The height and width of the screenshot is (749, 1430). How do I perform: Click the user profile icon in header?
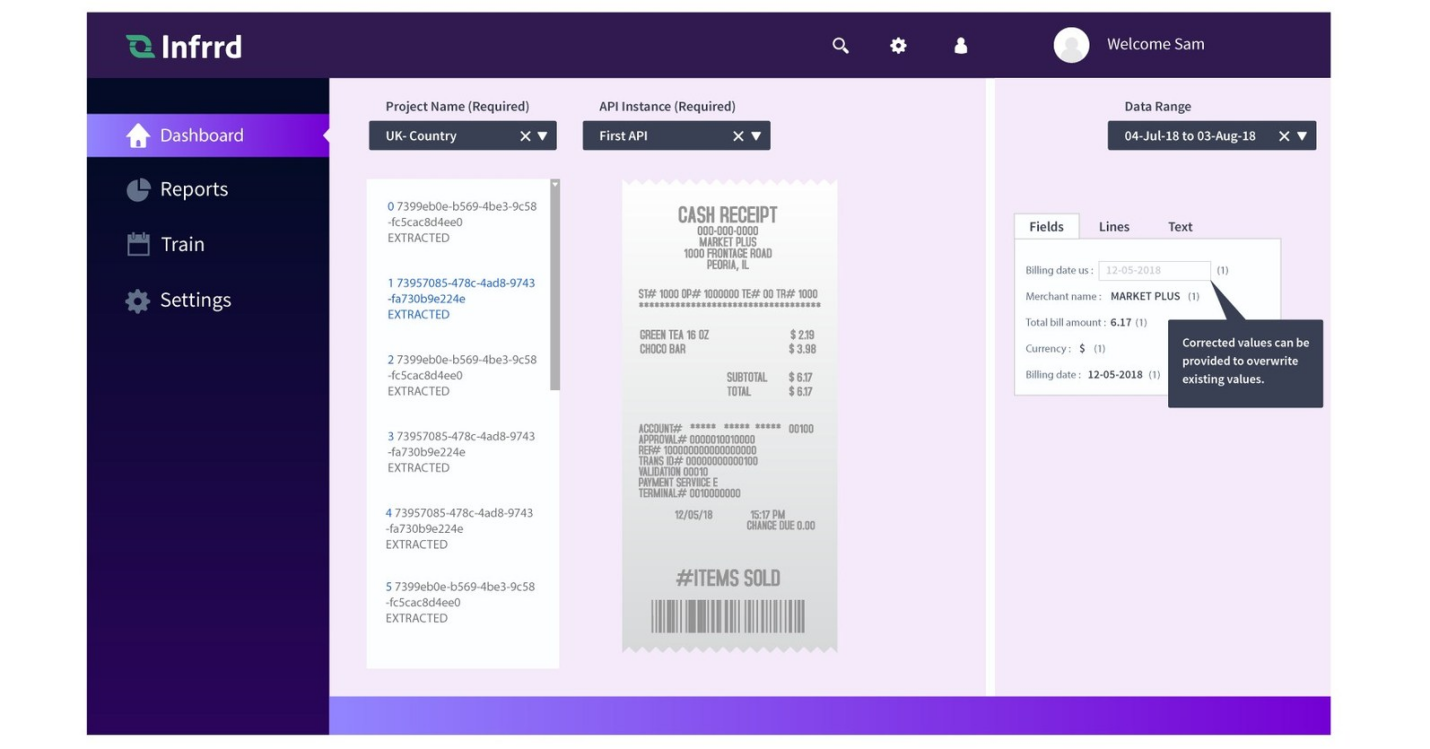pyautogui.click(x=960, y=45)
